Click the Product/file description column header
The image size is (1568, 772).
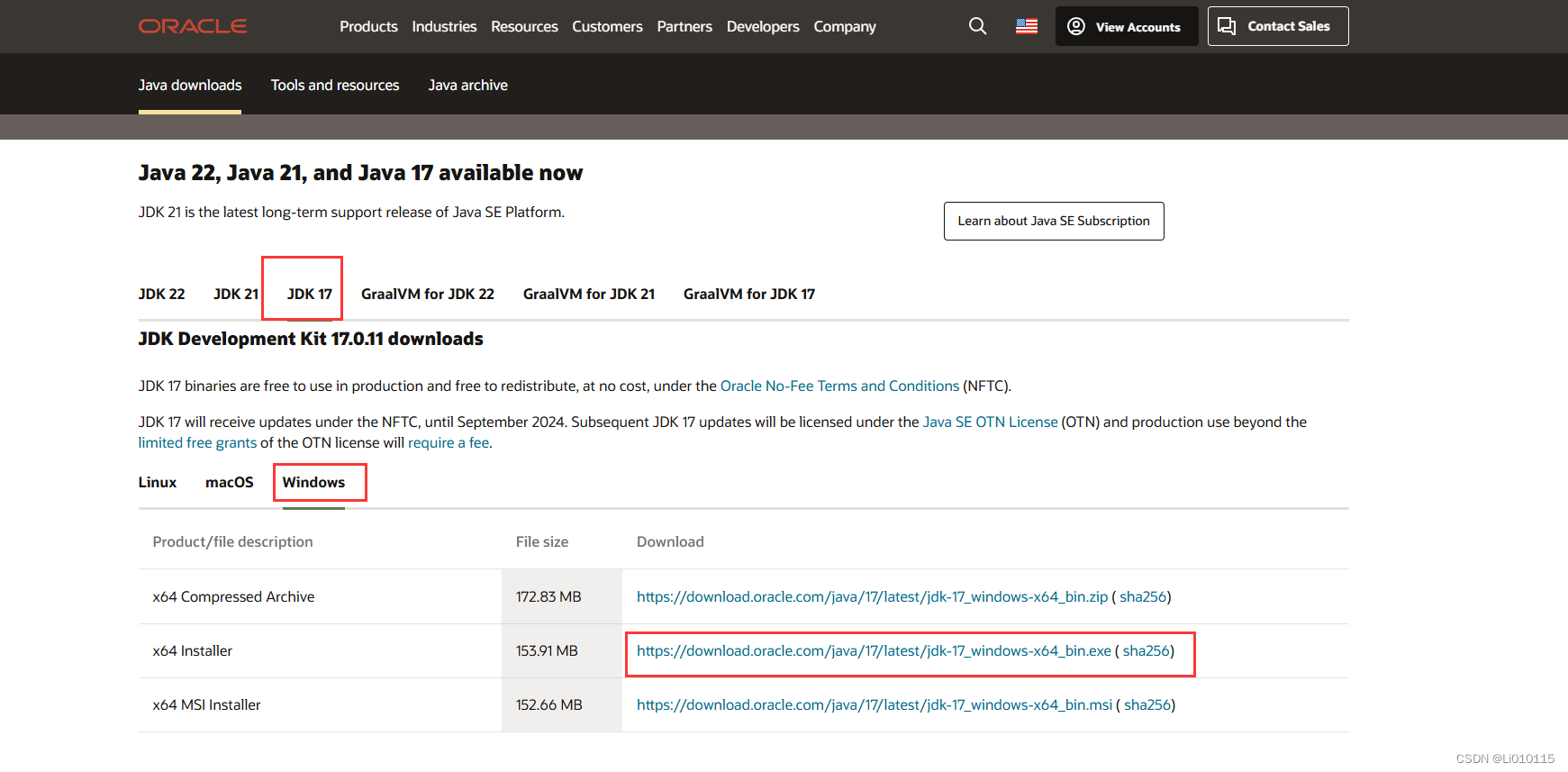coord(233,541)
